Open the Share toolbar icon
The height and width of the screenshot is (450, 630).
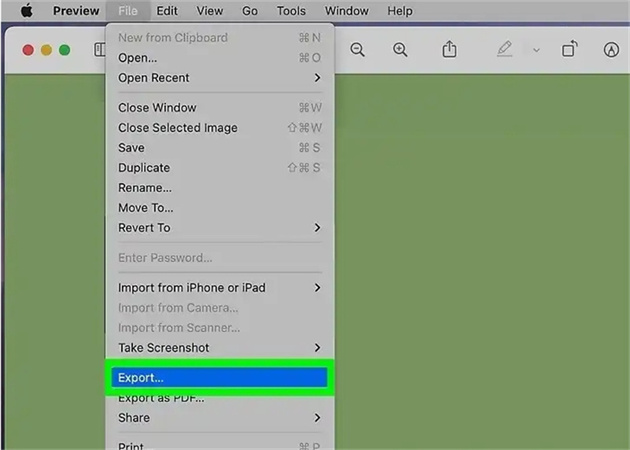449,49
